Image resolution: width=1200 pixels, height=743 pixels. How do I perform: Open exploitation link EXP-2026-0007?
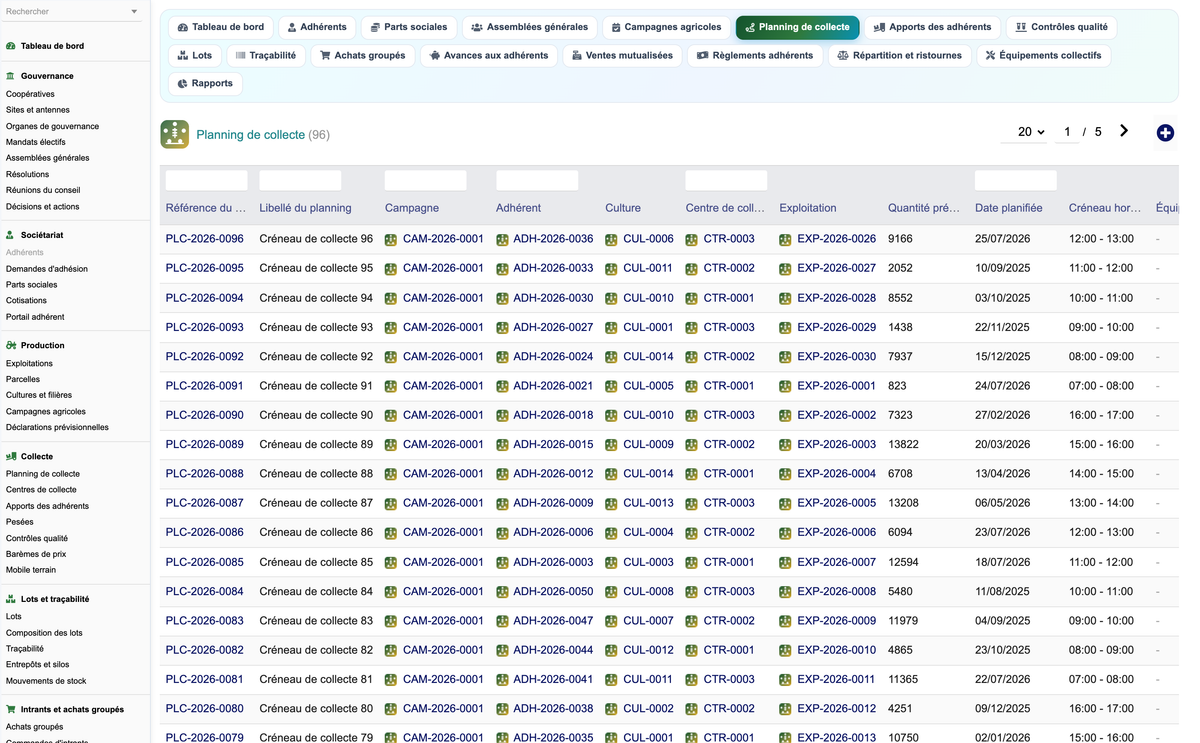(x=836, y=562)
